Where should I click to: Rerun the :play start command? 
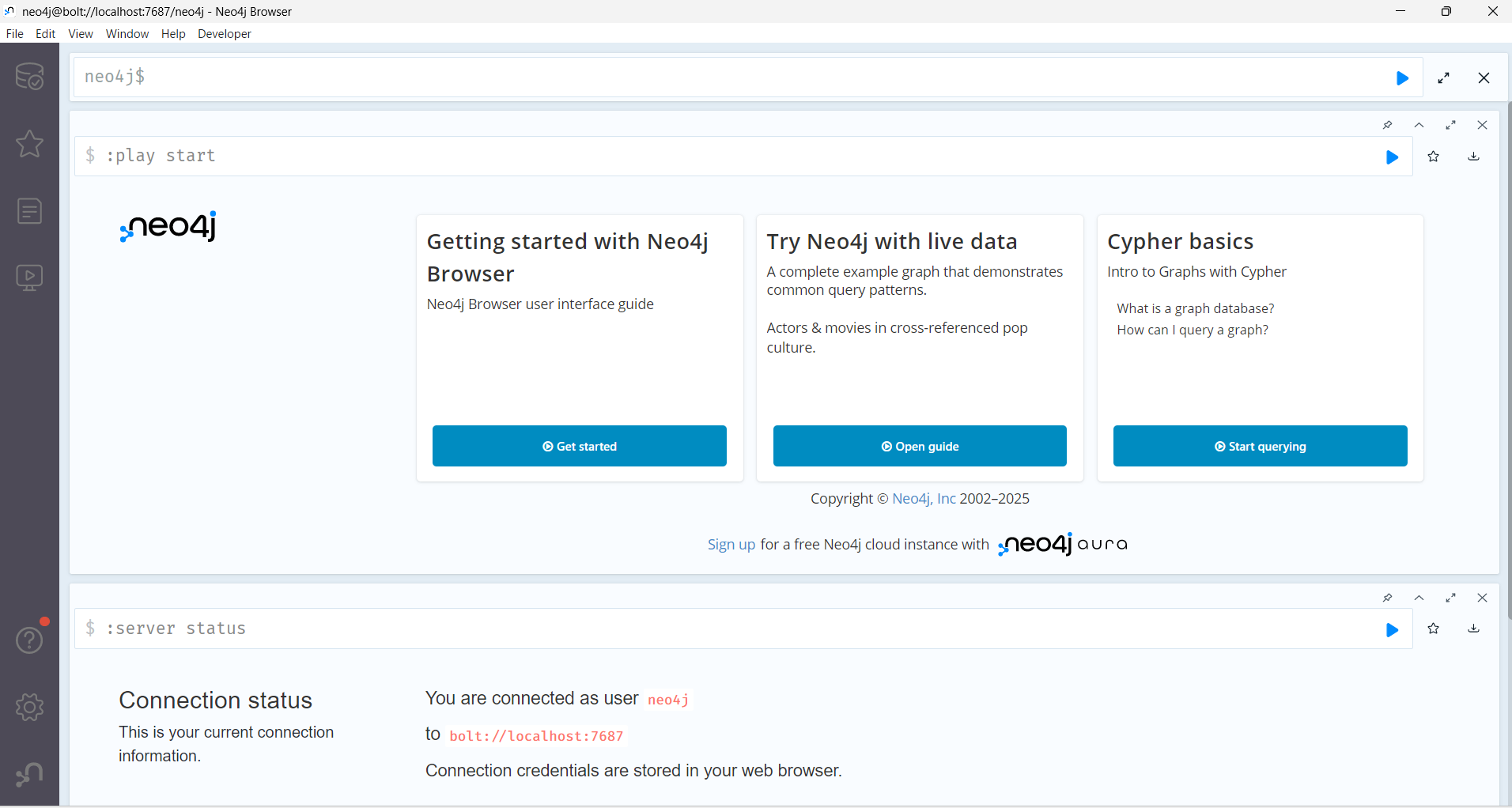click(1392, 157)
